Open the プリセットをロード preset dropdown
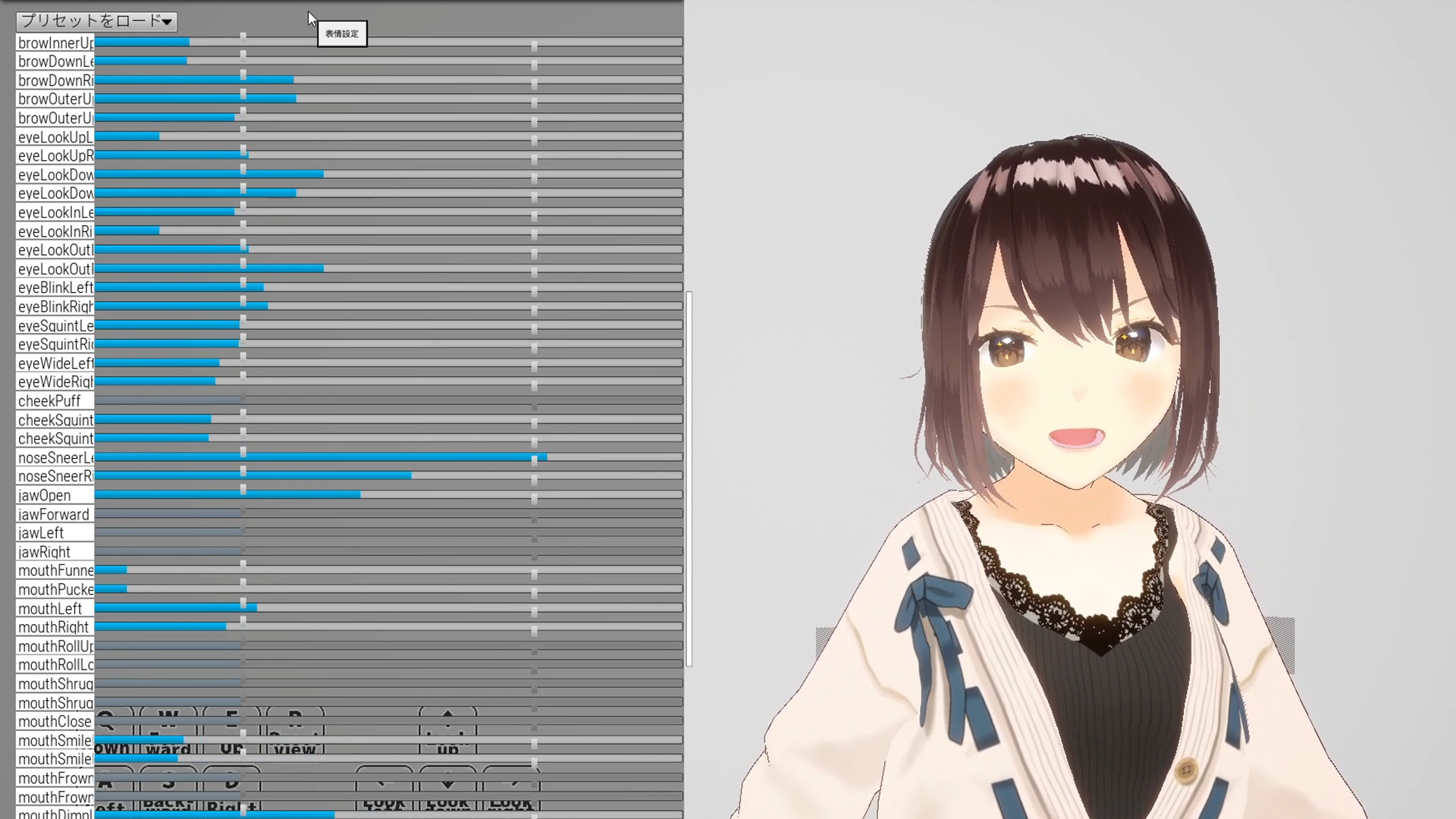 coord(96,21)
